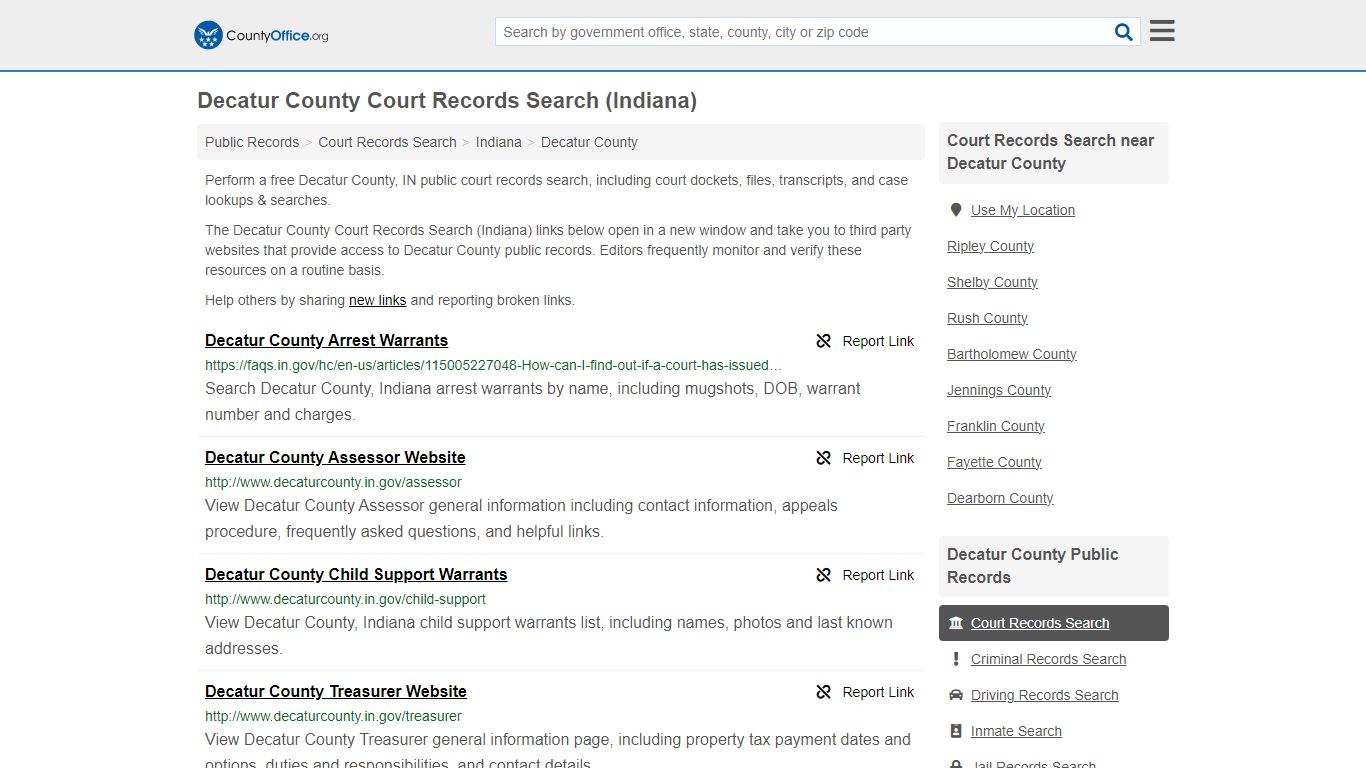1366x768 pixels.
Task: Open decaturcounty.in.gov/assessor URL
Action: [x=333, y=482]
